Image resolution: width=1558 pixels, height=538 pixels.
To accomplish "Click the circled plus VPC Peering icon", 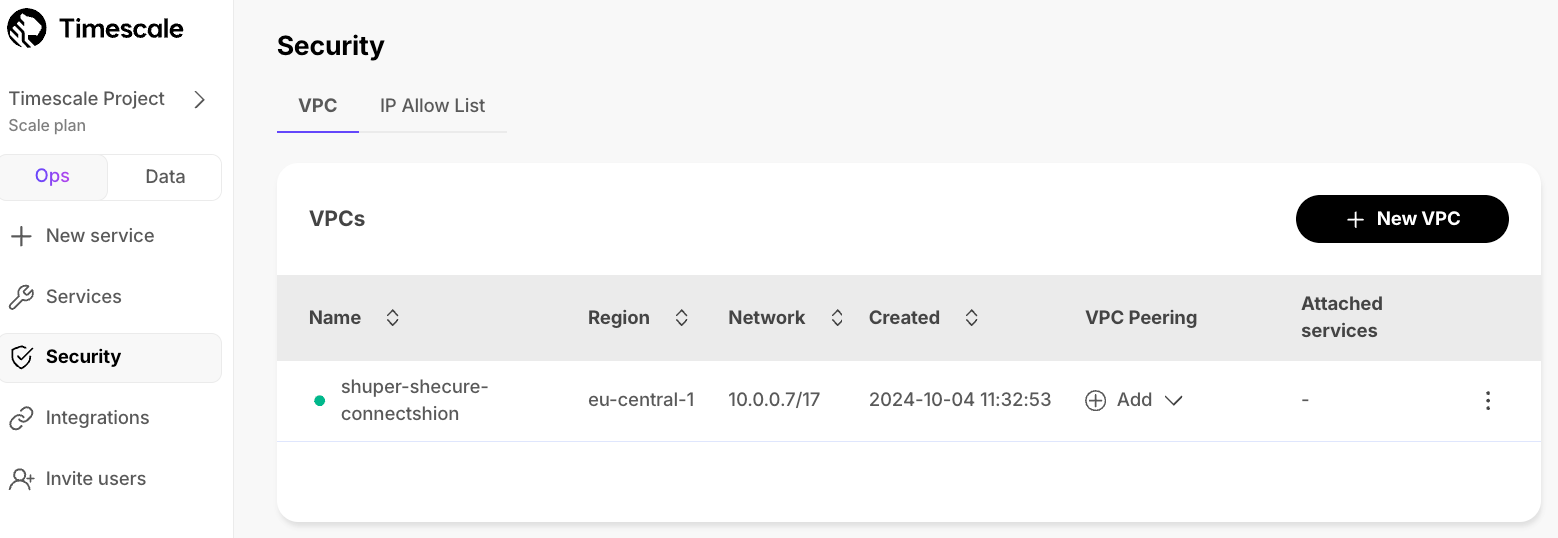I will pyautogui.click(x=1096, y=400).
